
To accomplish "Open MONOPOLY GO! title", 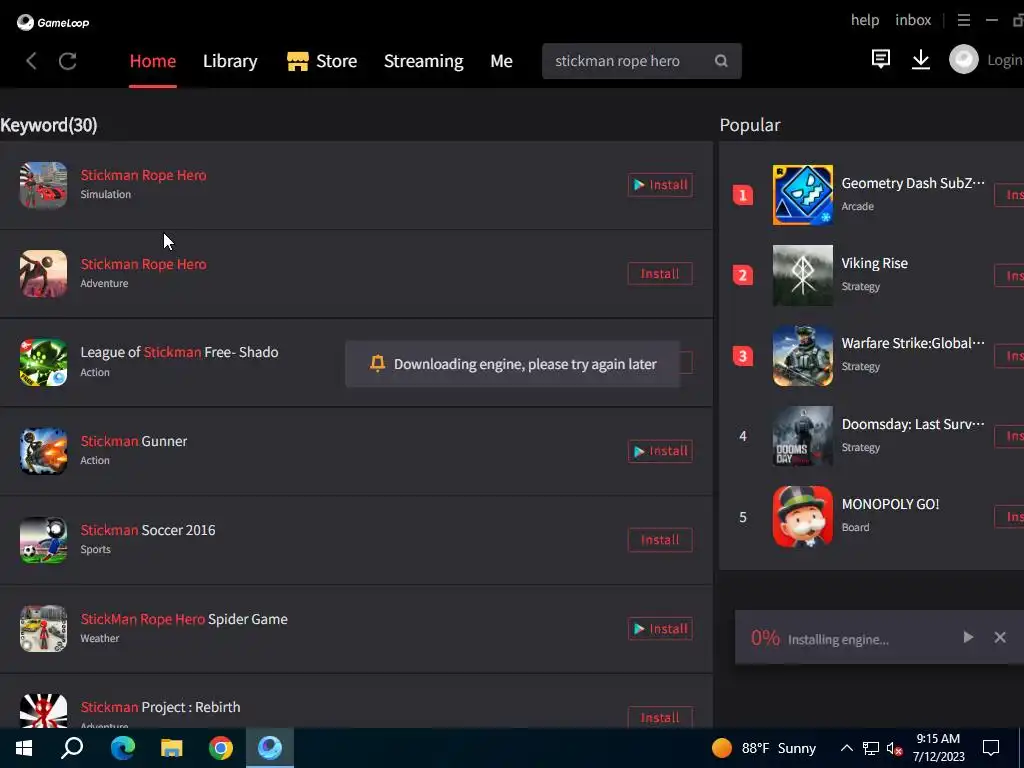I will [x=890, y=504].
